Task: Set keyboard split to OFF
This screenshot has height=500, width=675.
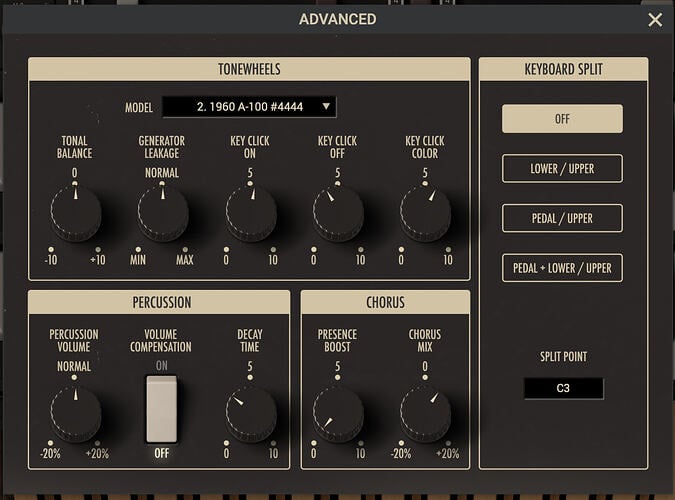Action: (x=562, y=118)
